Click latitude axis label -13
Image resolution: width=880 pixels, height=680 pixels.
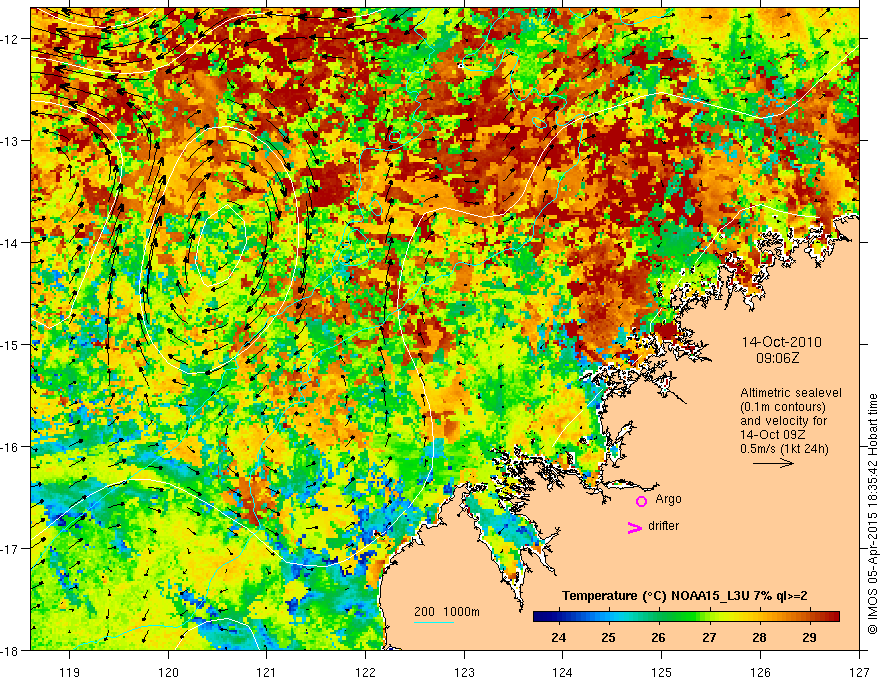click(11, 141)
